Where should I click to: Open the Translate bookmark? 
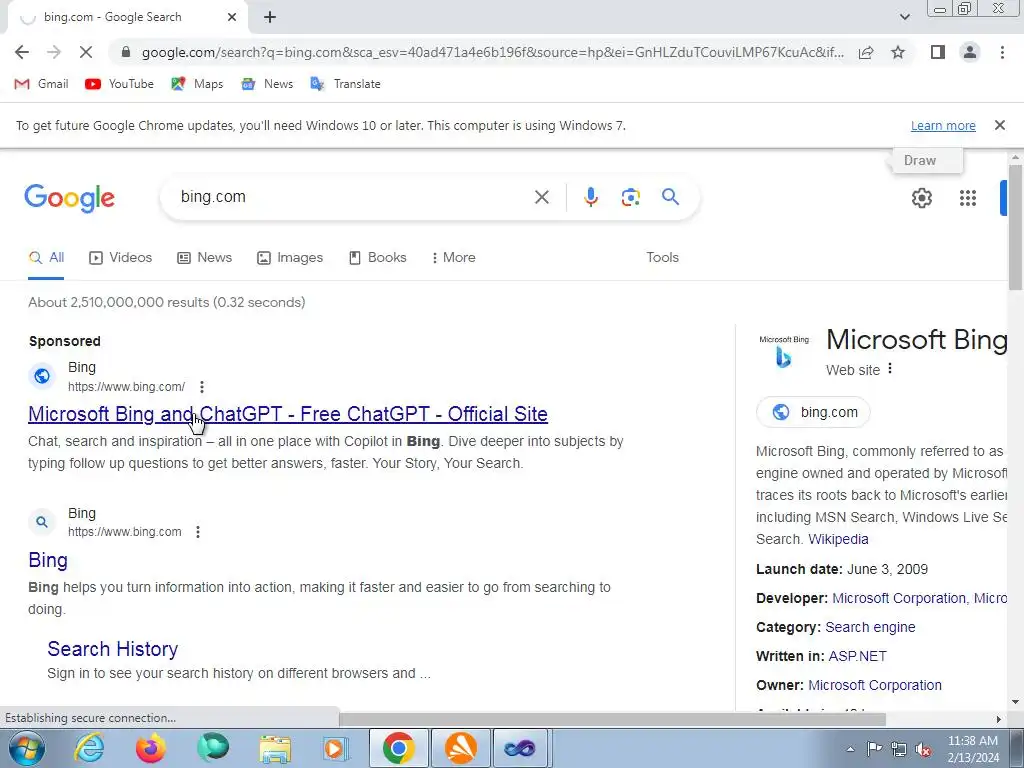click(345, 84)
